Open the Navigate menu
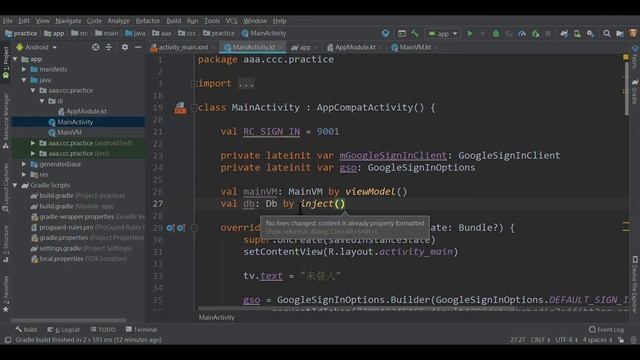This screenshot has height=360, width=640. coord(68,21)
